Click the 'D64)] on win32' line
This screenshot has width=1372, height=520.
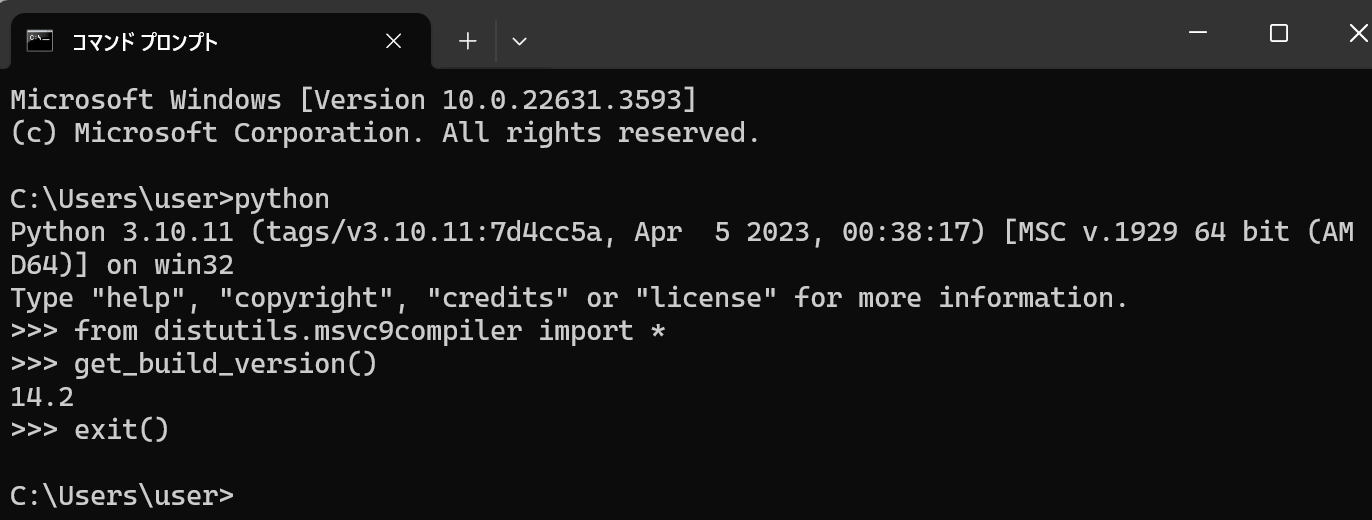click(x=122, y=265)
